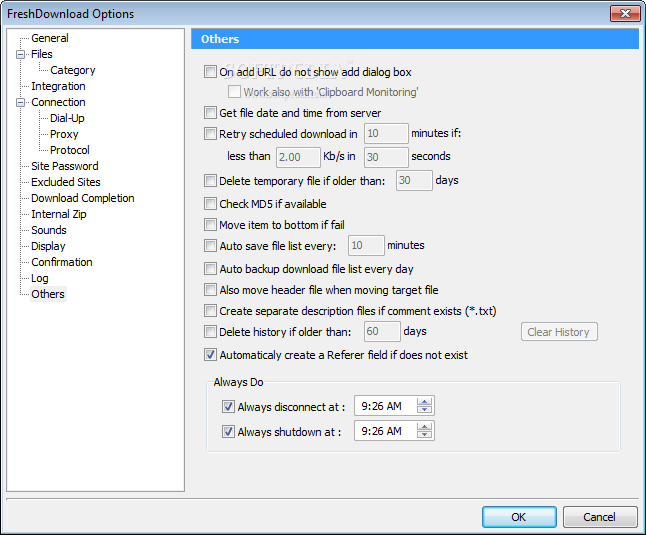Enable 'Create separate description files' checkbox

tap(210, 311)
